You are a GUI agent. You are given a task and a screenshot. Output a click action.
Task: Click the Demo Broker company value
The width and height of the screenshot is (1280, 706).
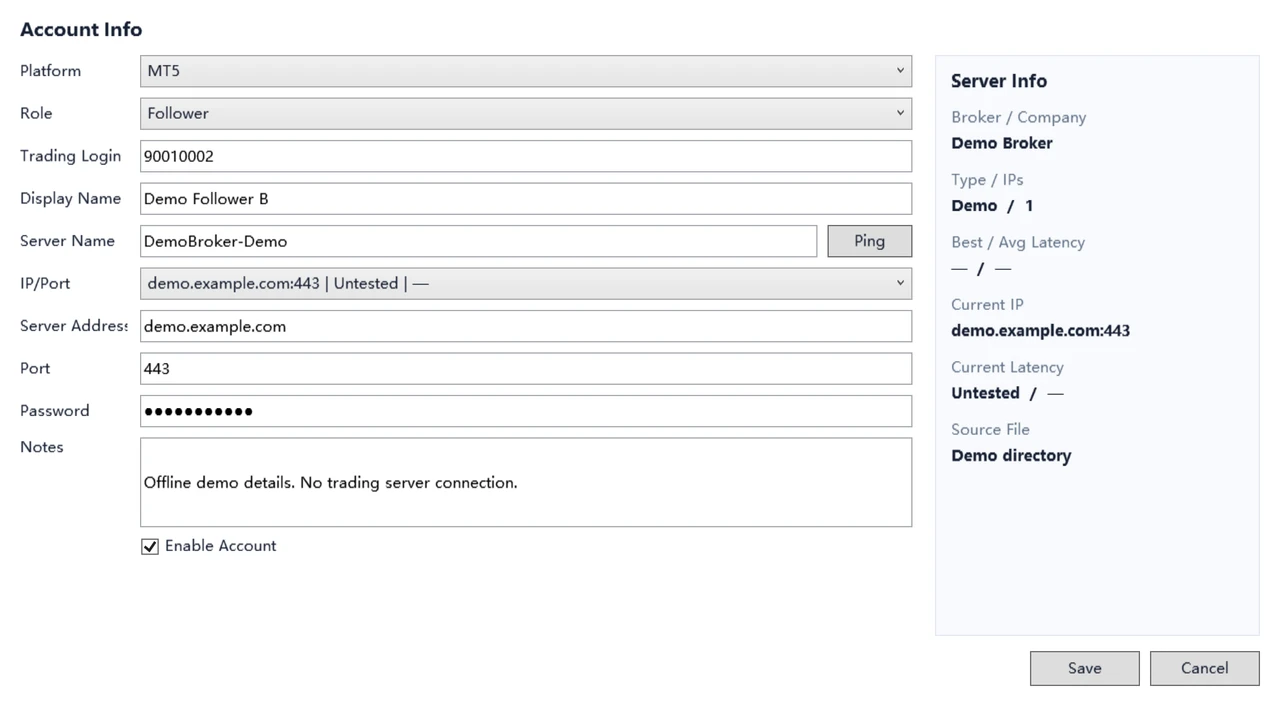click(1002, 143)
